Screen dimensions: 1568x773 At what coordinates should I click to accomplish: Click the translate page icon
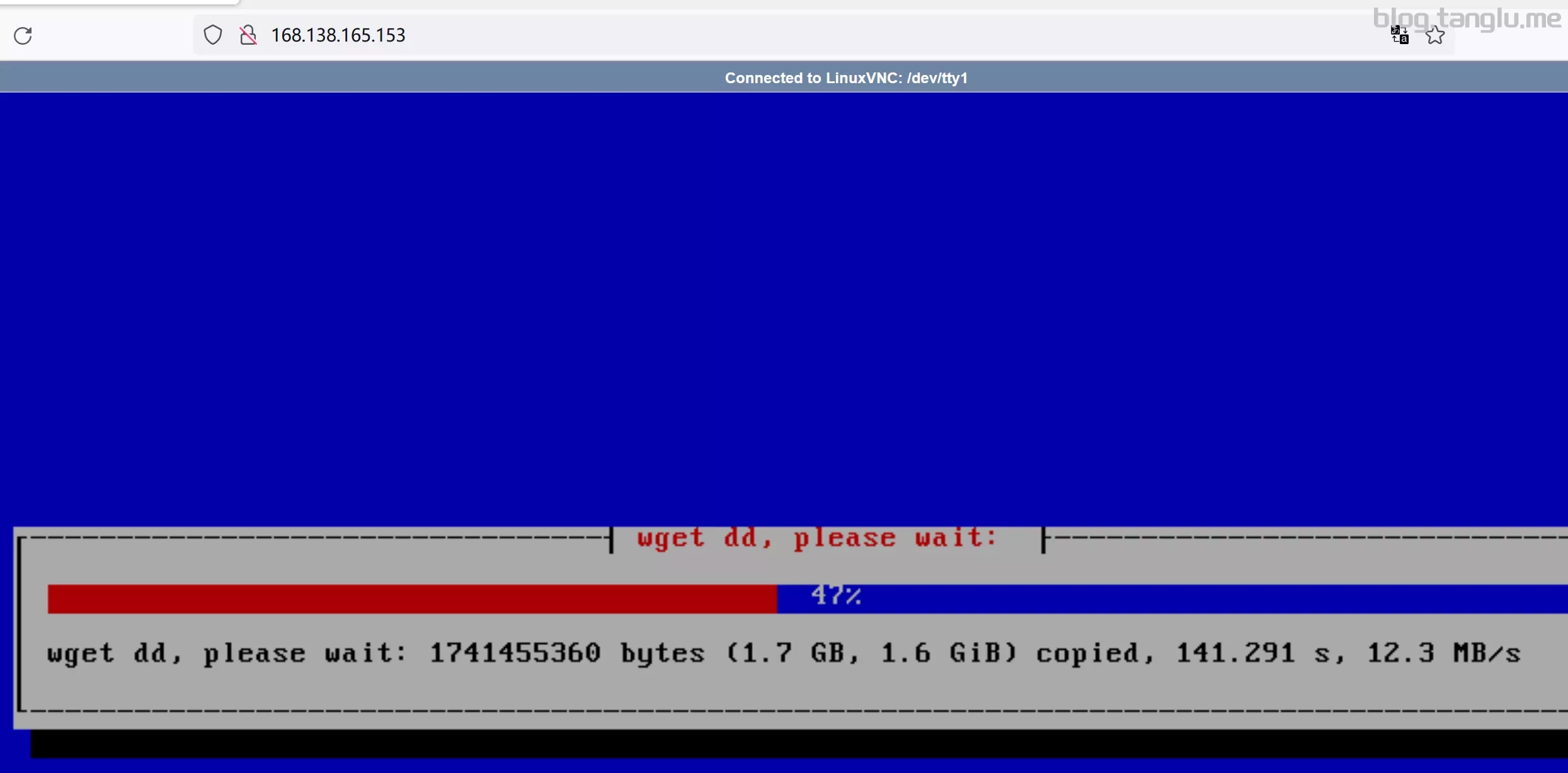[1399, 35]
